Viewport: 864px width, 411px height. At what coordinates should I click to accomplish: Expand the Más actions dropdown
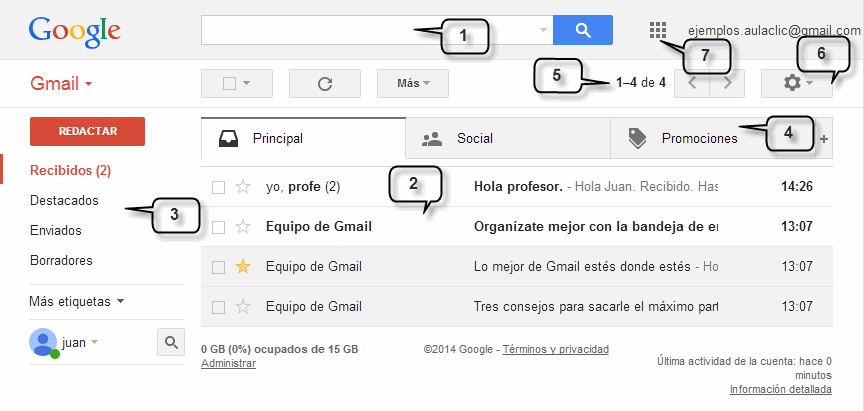[x=413, y=83]
